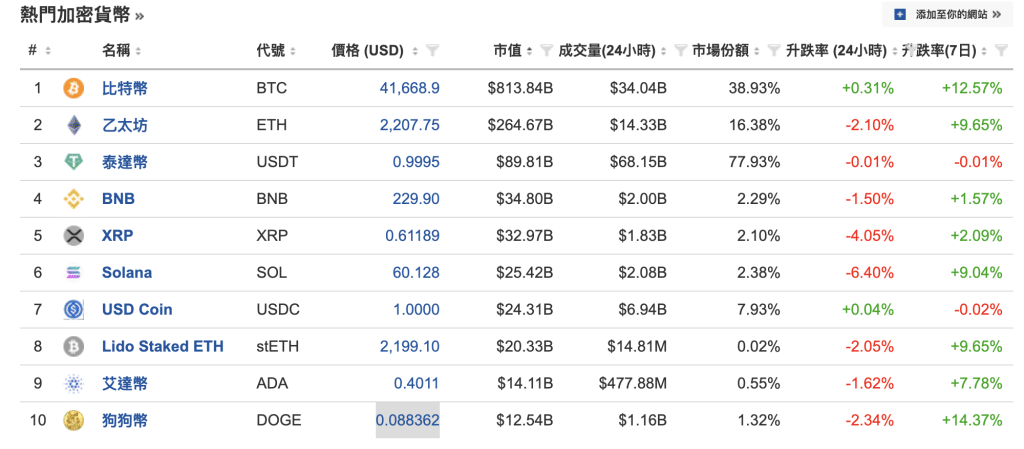1024x449 pixels.
Task: Click Bitcoin market cap $813.84B
Action: 520,88
